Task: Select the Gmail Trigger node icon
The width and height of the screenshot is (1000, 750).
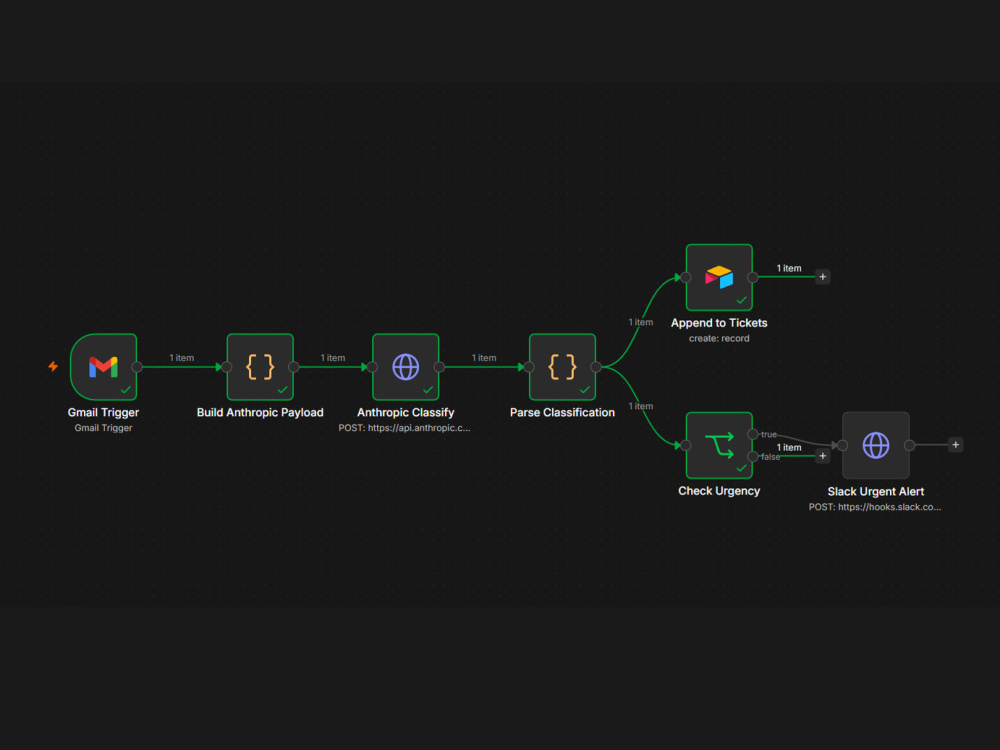Action: coord(103,367)
